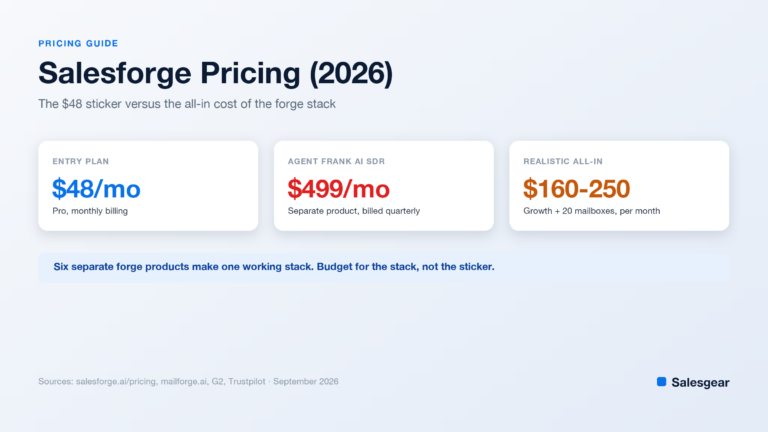Click the $48 sticker subtitle line
The image size is (768, 432).
click(187, 104)
